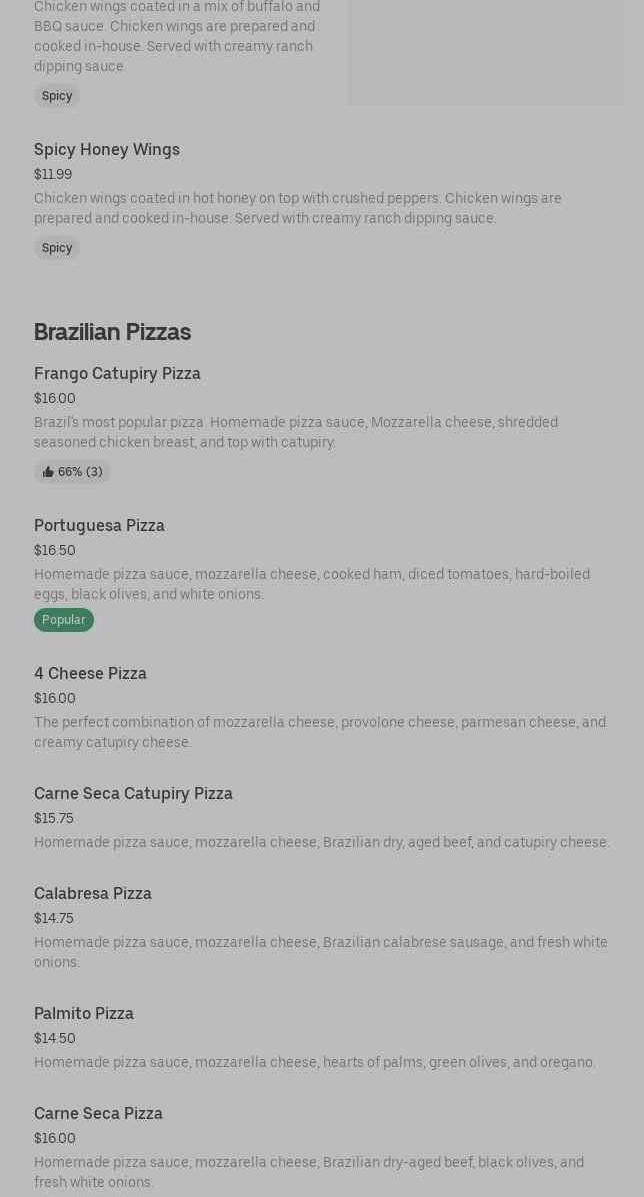Click the Brazilian Pizzas section heading

point(112,331)
